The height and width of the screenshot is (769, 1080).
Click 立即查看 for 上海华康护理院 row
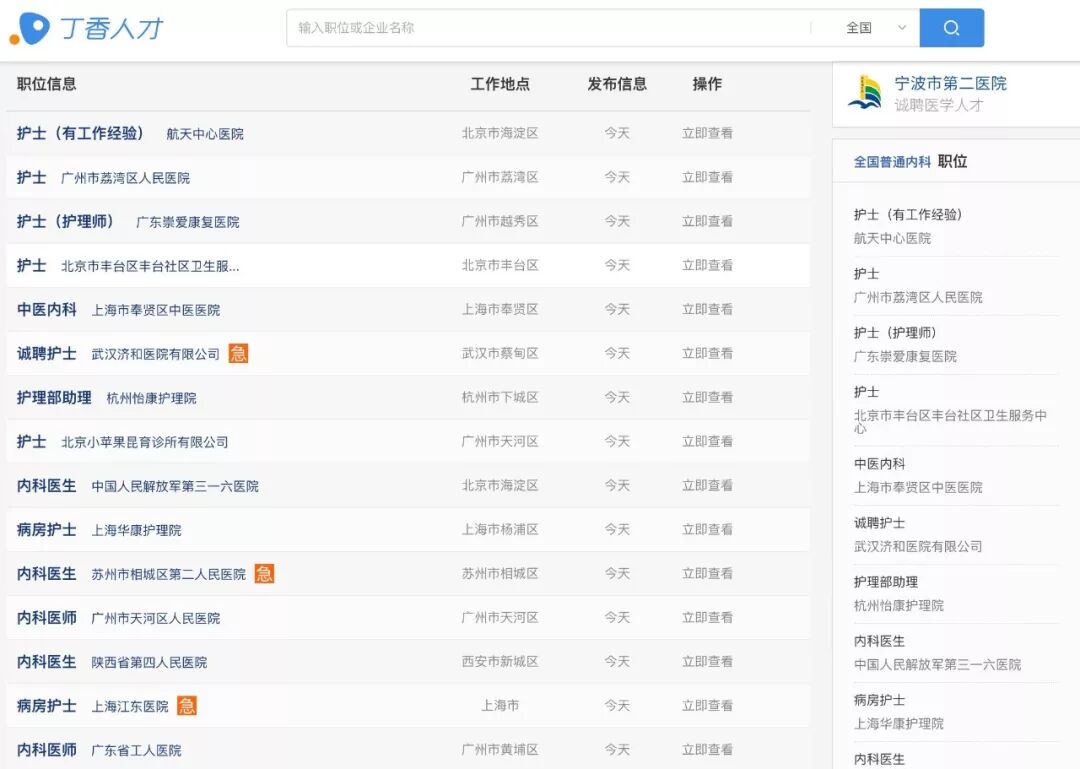pos(707,530)
